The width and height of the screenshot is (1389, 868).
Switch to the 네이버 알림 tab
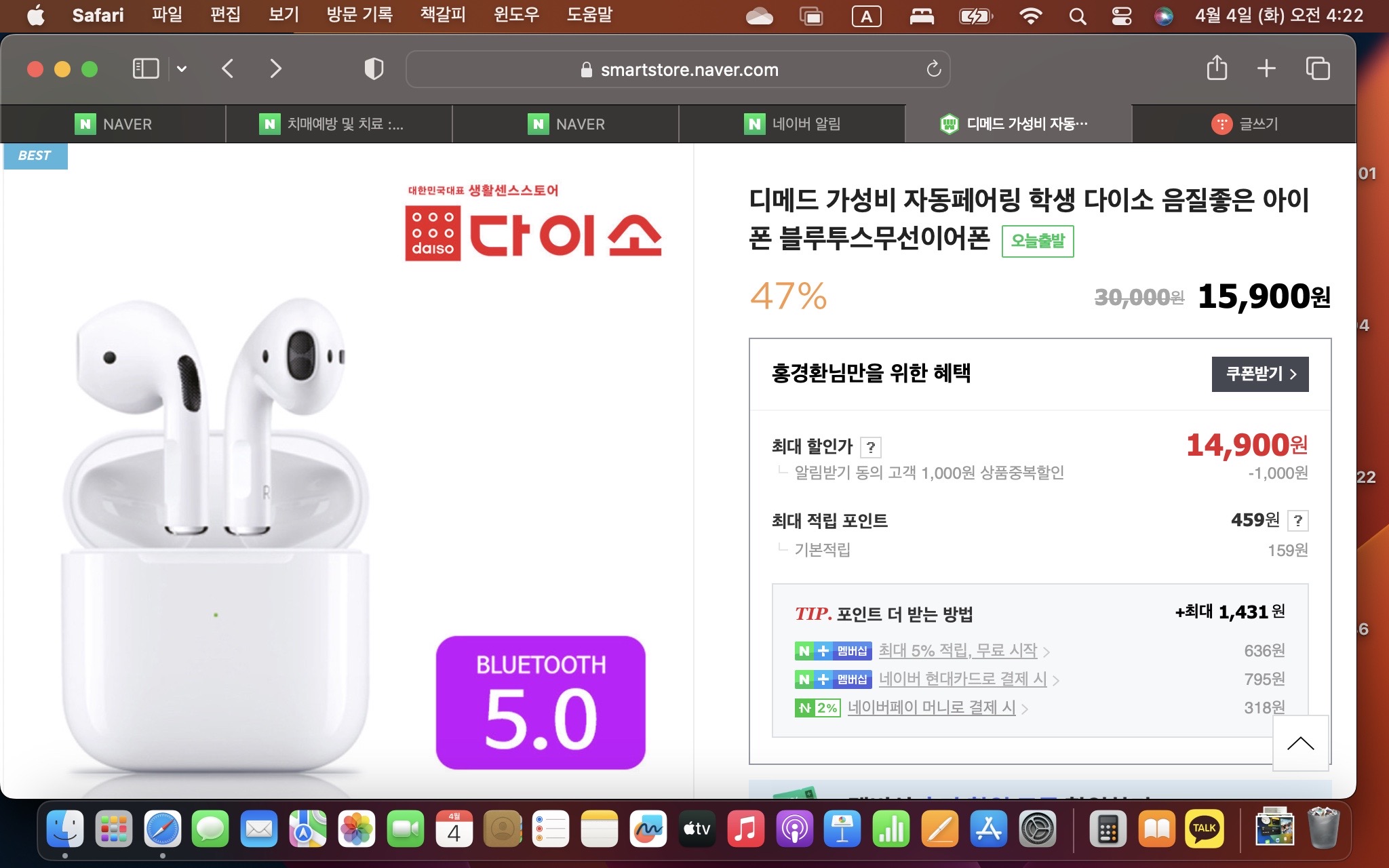(792, 123)
